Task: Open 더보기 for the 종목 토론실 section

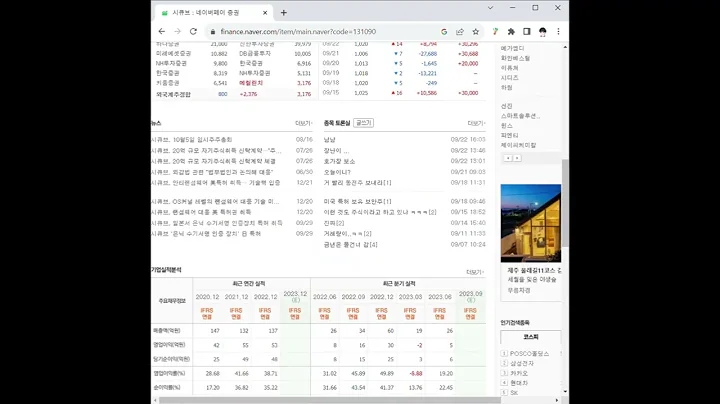Action: 476,123
